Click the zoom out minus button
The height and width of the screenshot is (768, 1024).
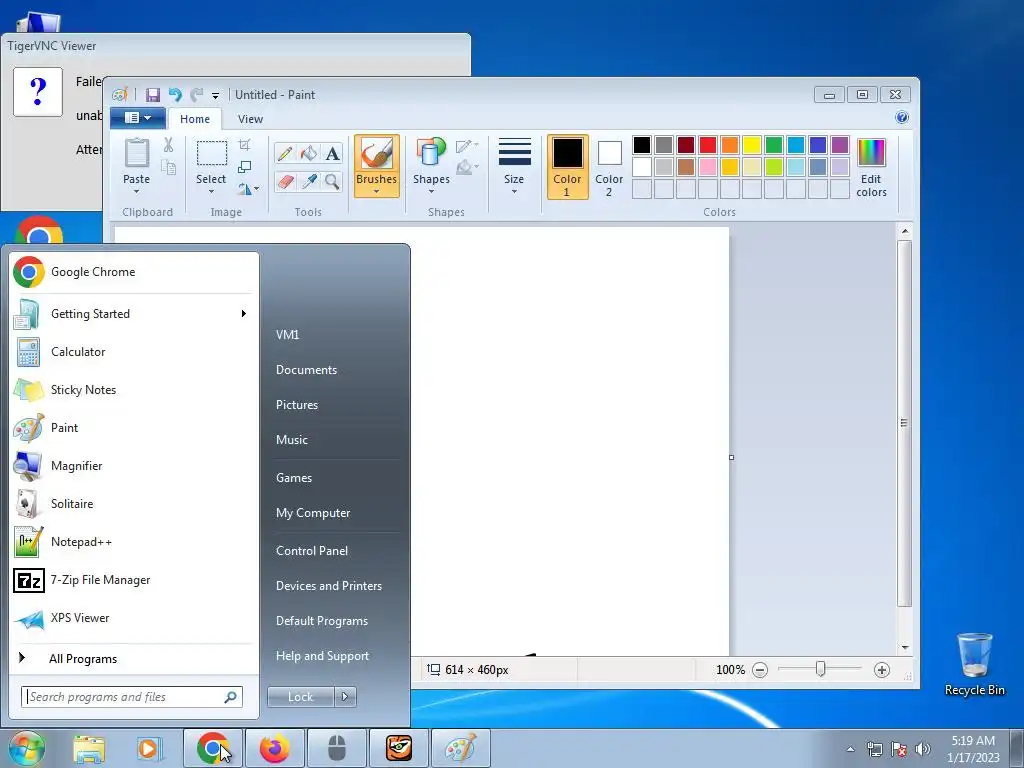(x=760, y=670)
